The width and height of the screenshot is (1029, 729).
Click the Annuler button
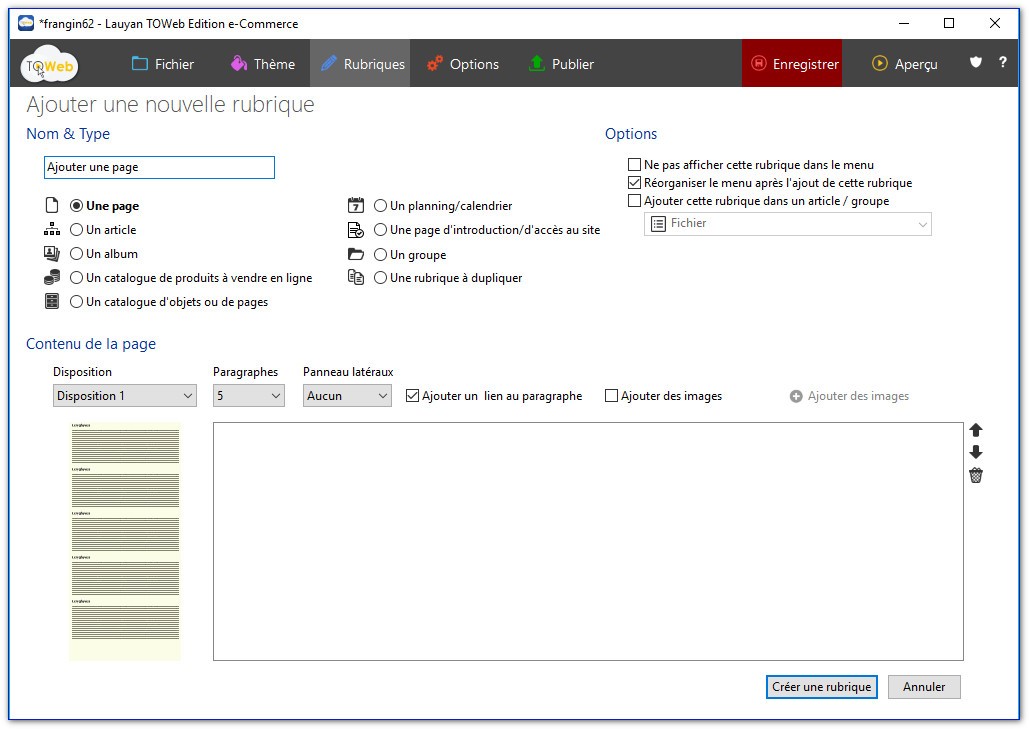pos(923,687)
